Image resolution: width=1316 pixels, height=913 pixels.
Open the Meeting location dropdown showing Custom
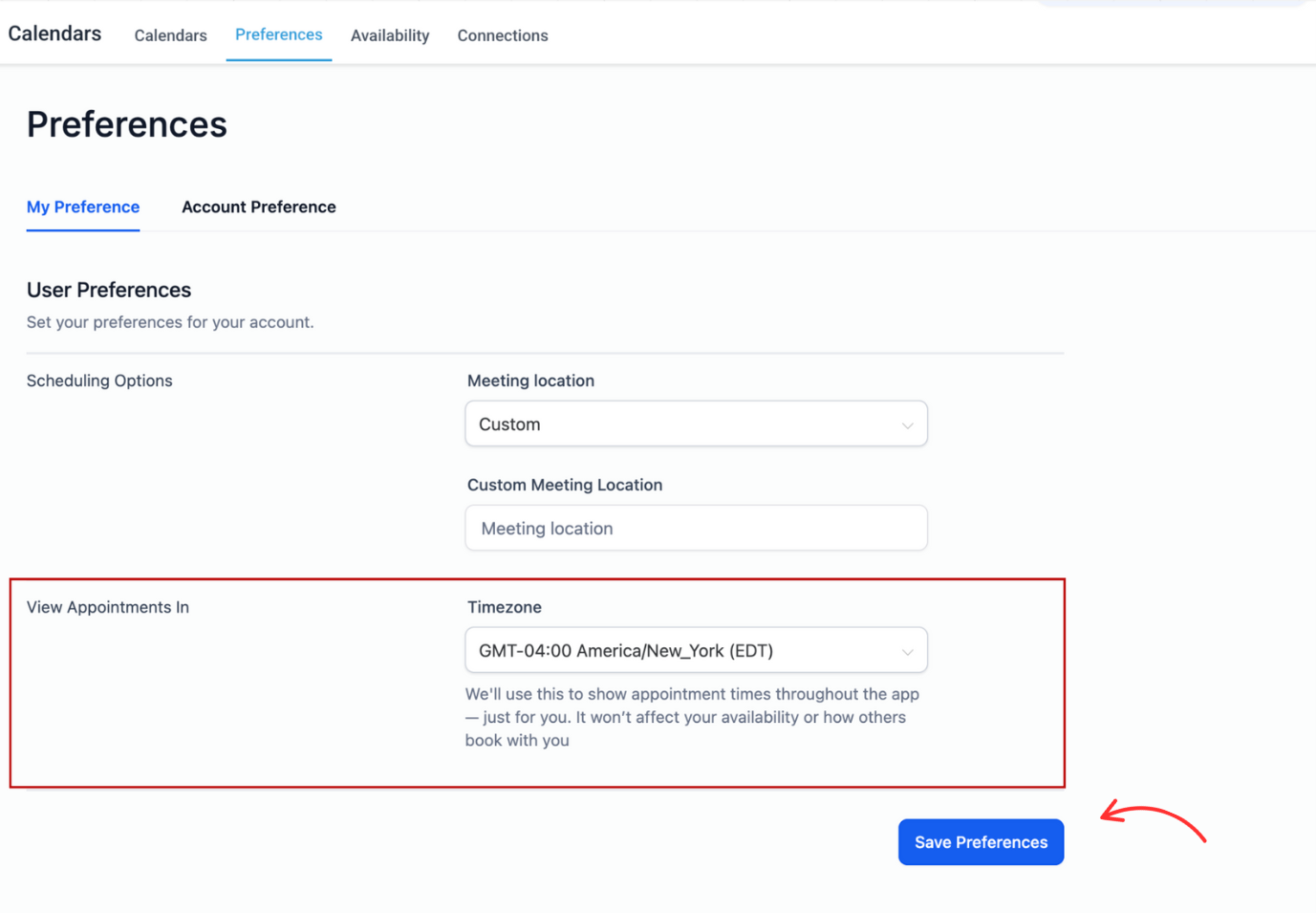695,424
